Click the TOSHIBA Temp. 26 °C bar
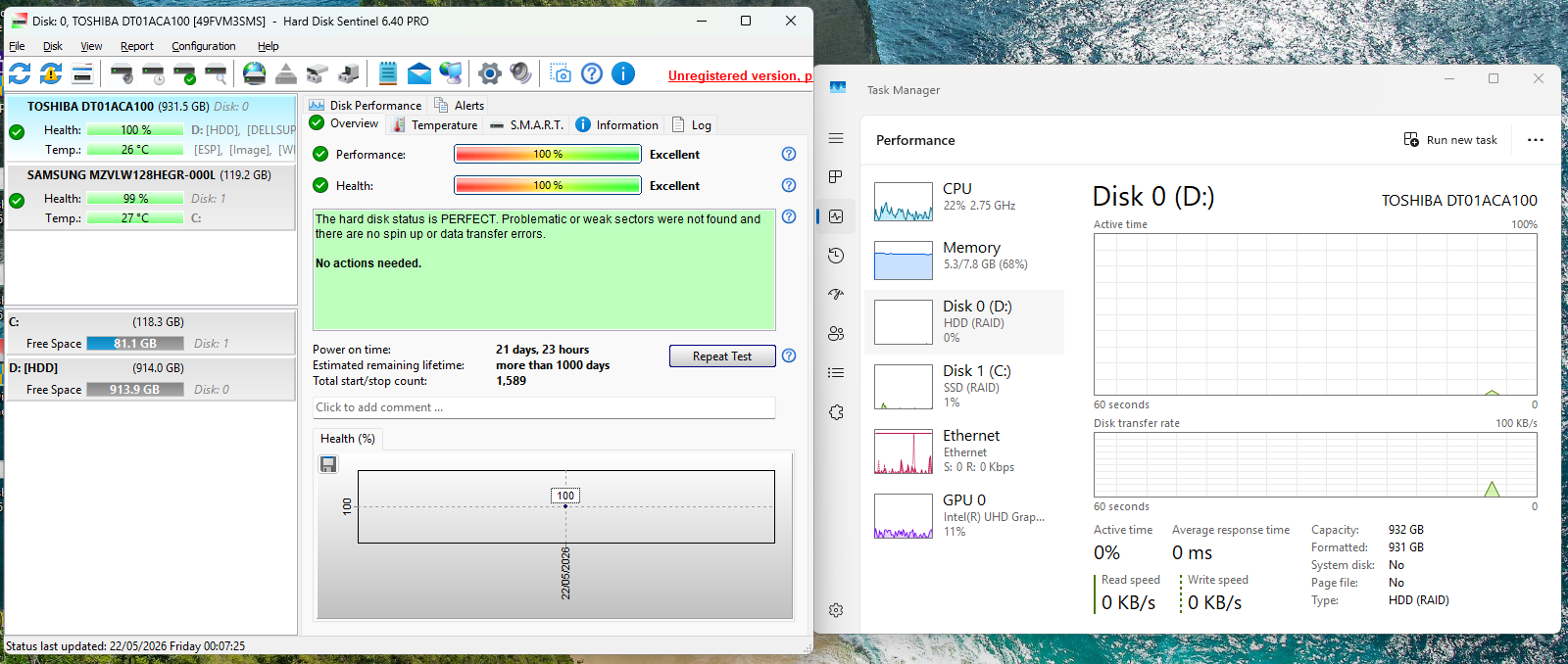 [135, 150]
